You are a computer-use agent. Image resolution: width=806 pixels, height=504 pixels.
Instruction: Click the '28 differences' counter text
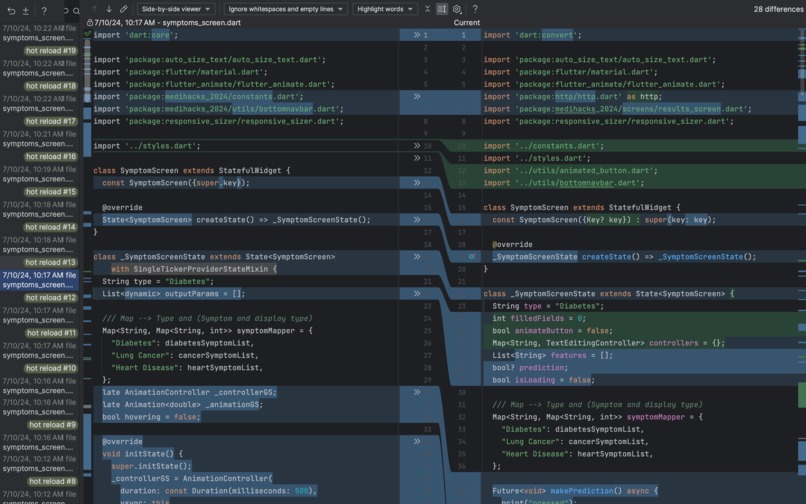778,9
